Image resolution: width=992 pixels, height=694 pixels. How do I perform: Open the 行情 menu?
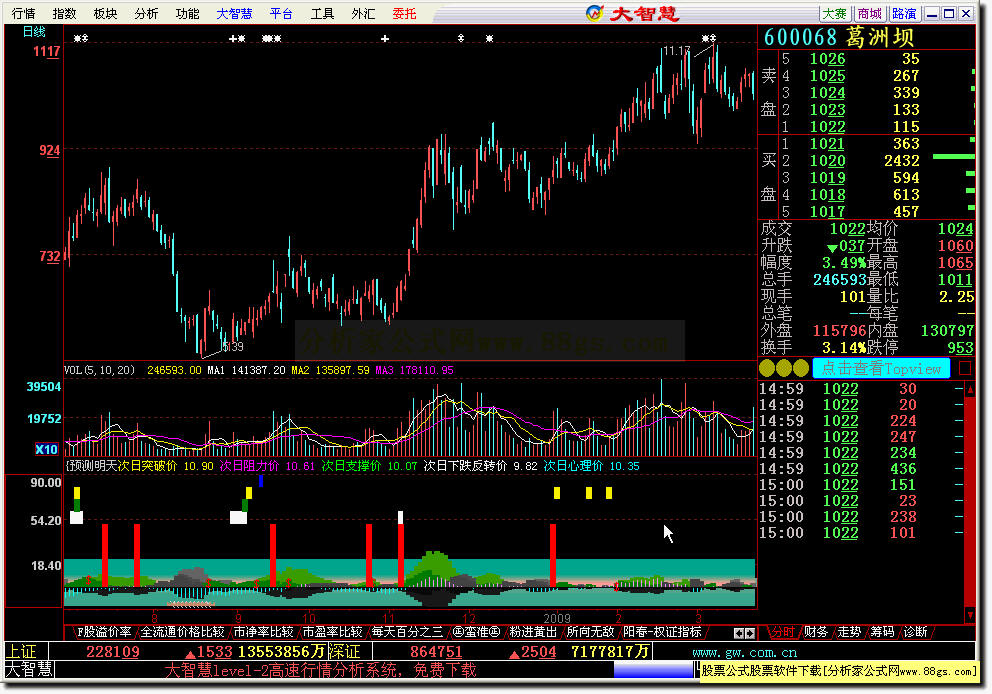[24, 13]
